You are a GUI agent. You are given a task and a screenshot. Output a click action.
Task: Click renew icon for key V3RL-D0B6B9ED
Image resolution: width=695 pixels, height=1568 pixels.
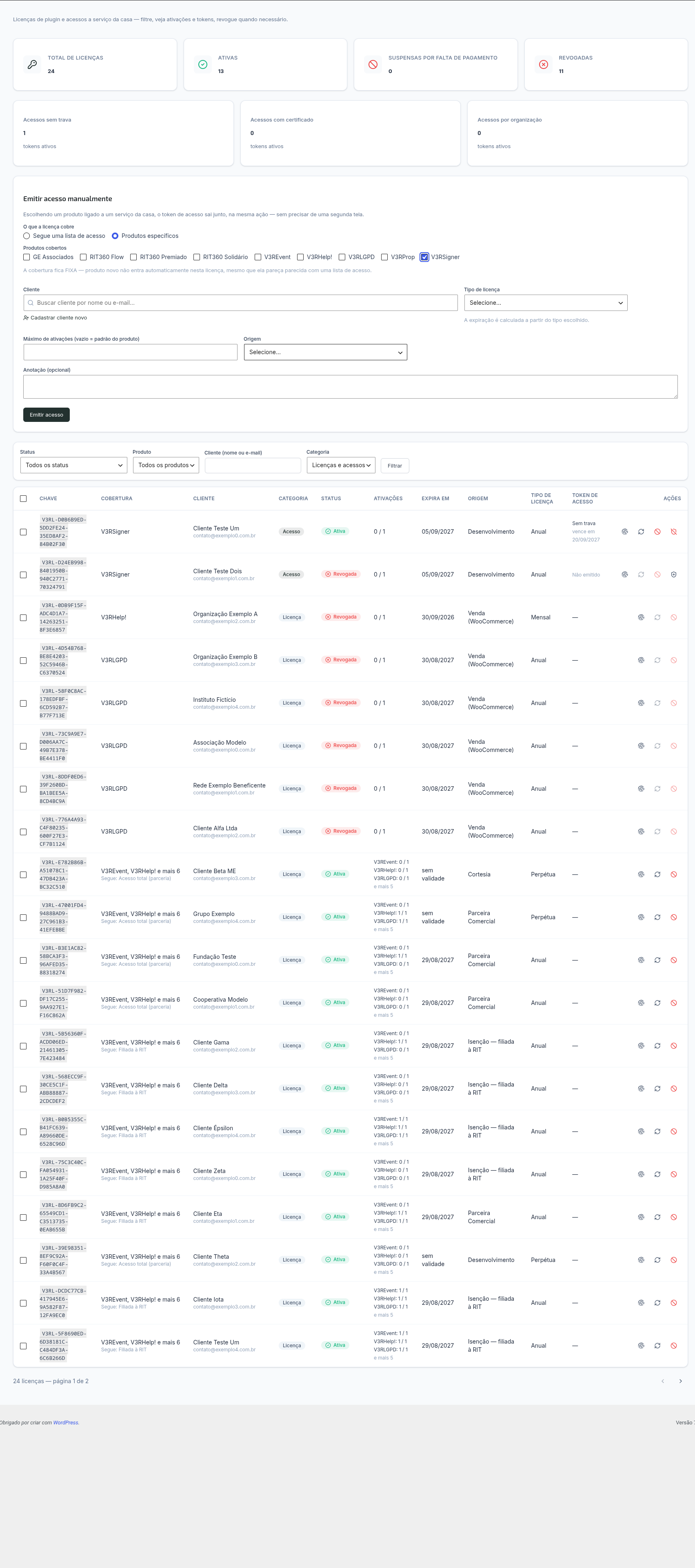click(641, 531)
